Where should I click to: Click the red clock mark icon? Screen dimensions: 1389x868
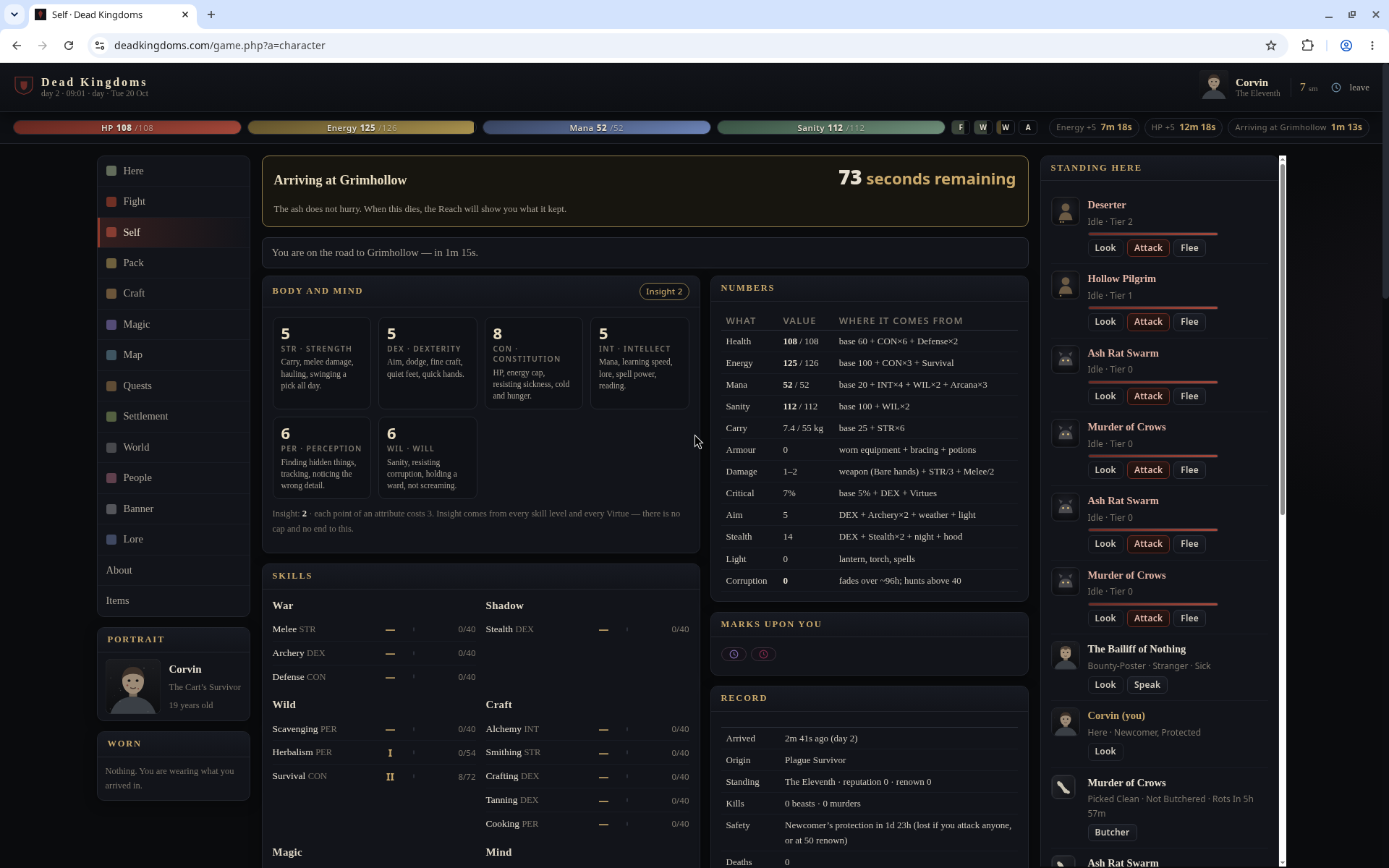click(763, 654)
